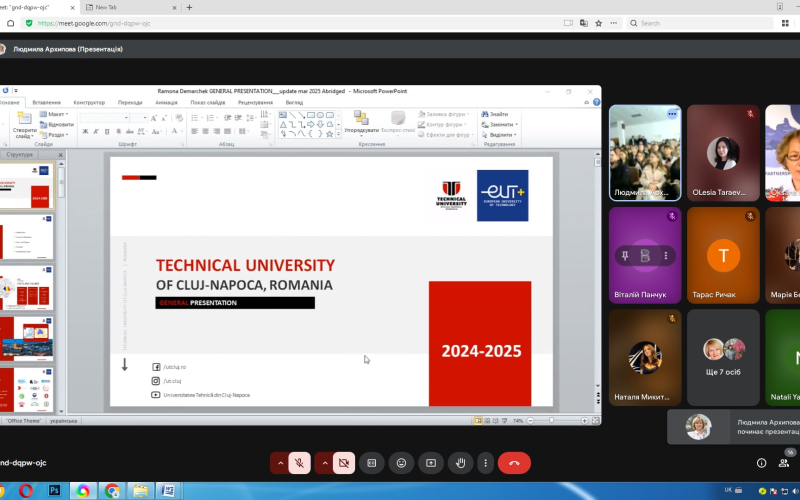Open the Рецензування ribbon tab
Image resolution: width=800 pixels, height=500 pixels.
click(255, 103)
